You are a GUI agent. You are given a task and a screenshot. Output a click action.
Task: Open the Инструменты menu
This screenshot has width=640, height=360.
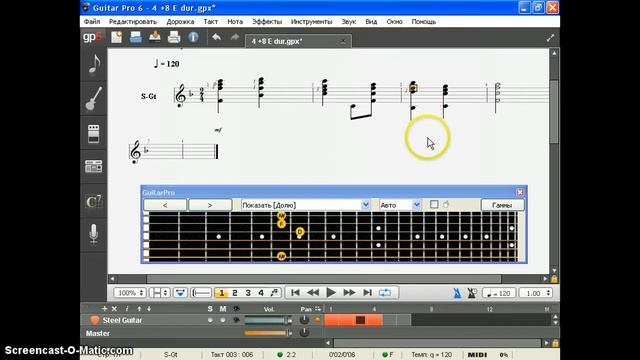tap(311, 22)
